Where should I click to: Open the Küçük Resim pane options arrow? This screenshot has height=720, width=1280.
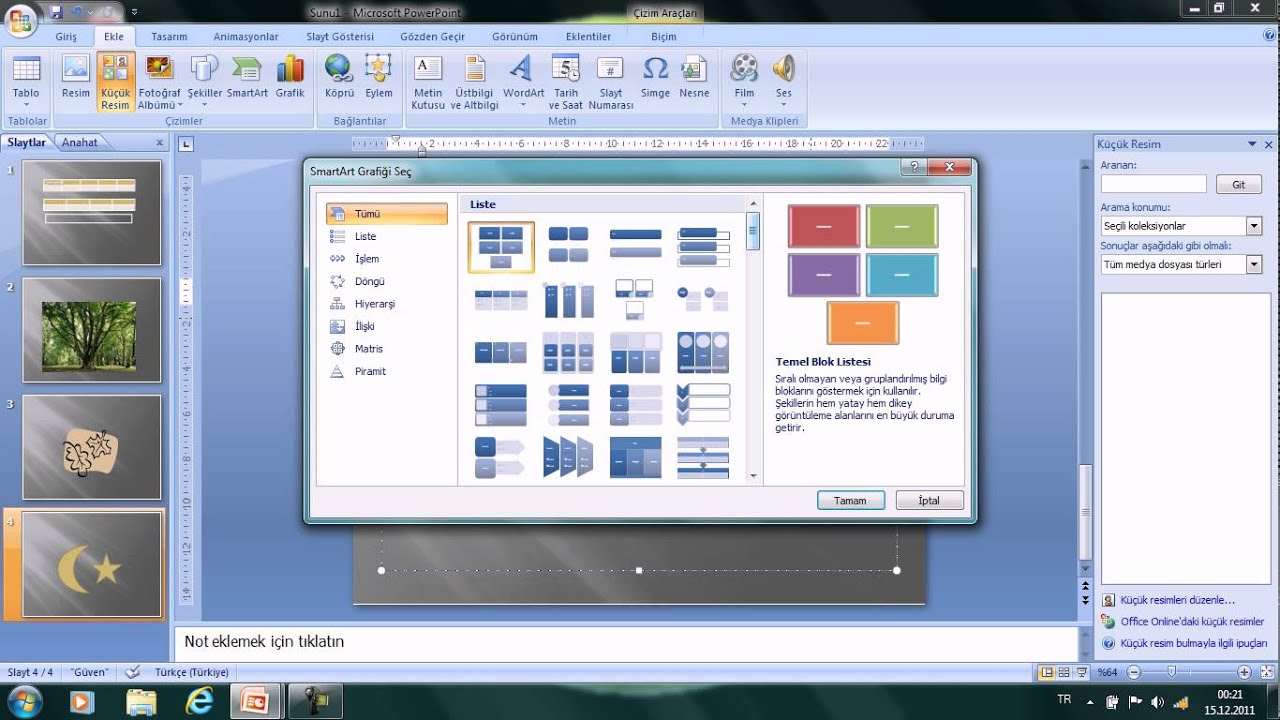pyautogui.click(x=1252, y=144)
